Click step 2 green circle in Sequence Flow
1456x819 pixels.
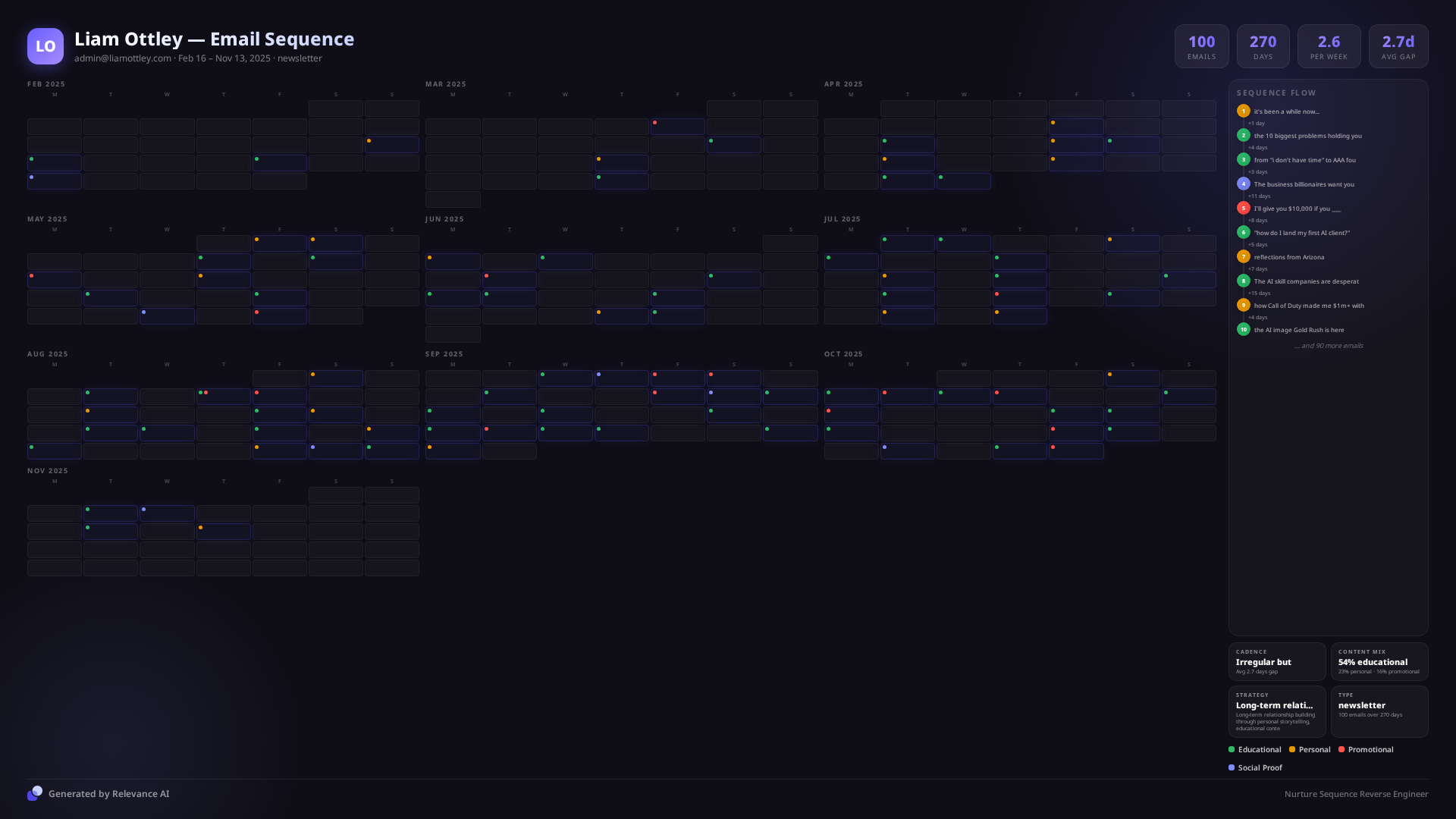click(1243, 135)
